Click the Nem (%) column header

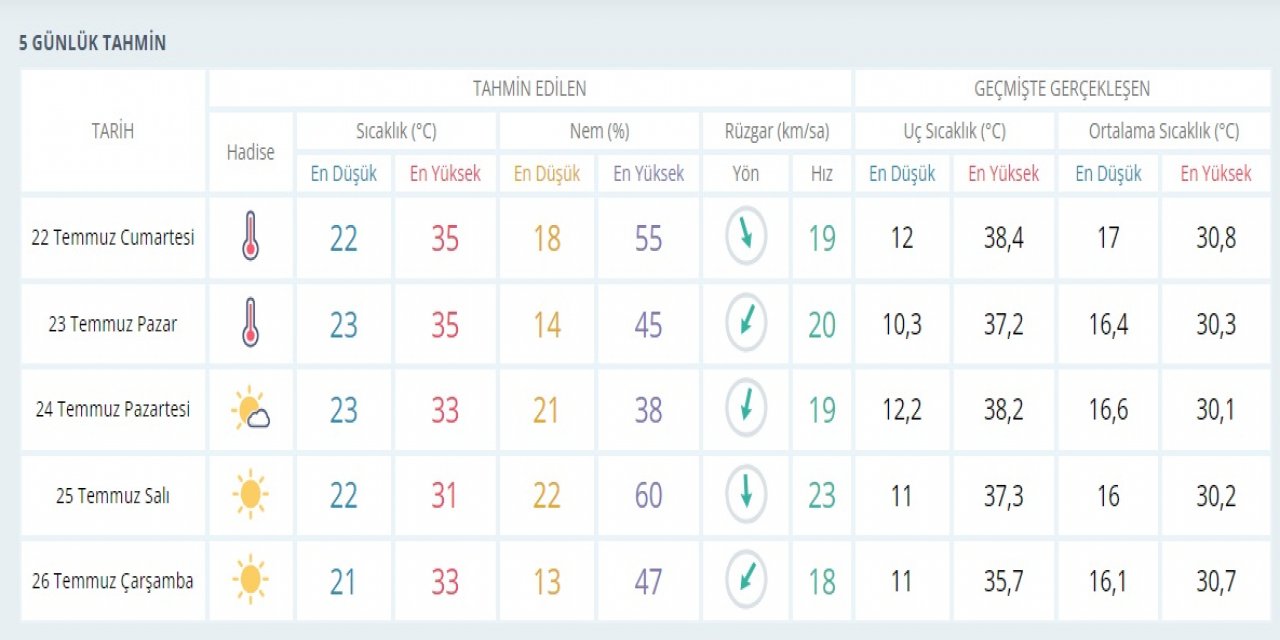(598, 131)
